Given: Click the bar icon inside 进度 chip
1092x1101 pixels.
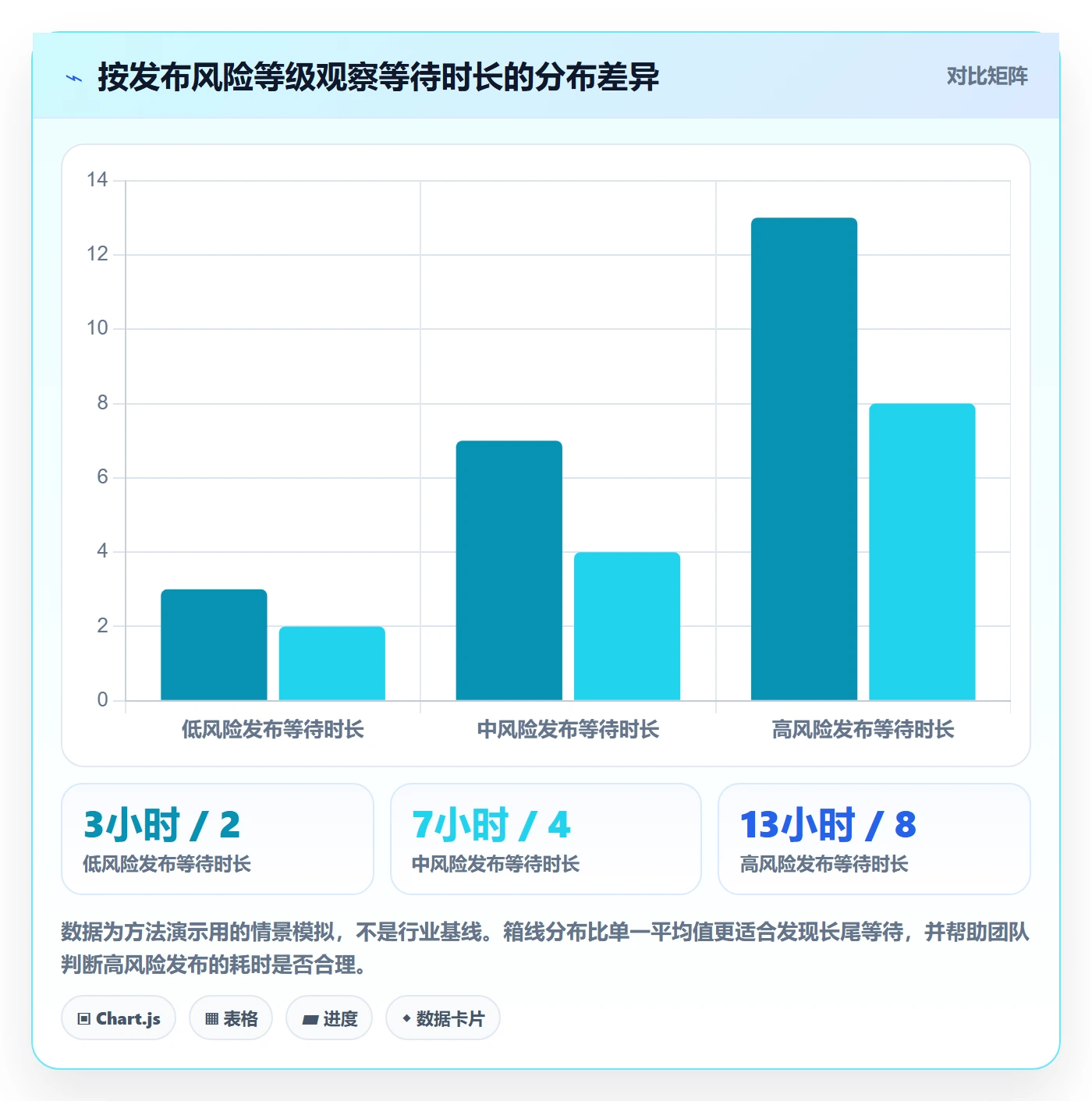Looking at the screenshot, I should pyautogui.click(x=310, y=1020).
